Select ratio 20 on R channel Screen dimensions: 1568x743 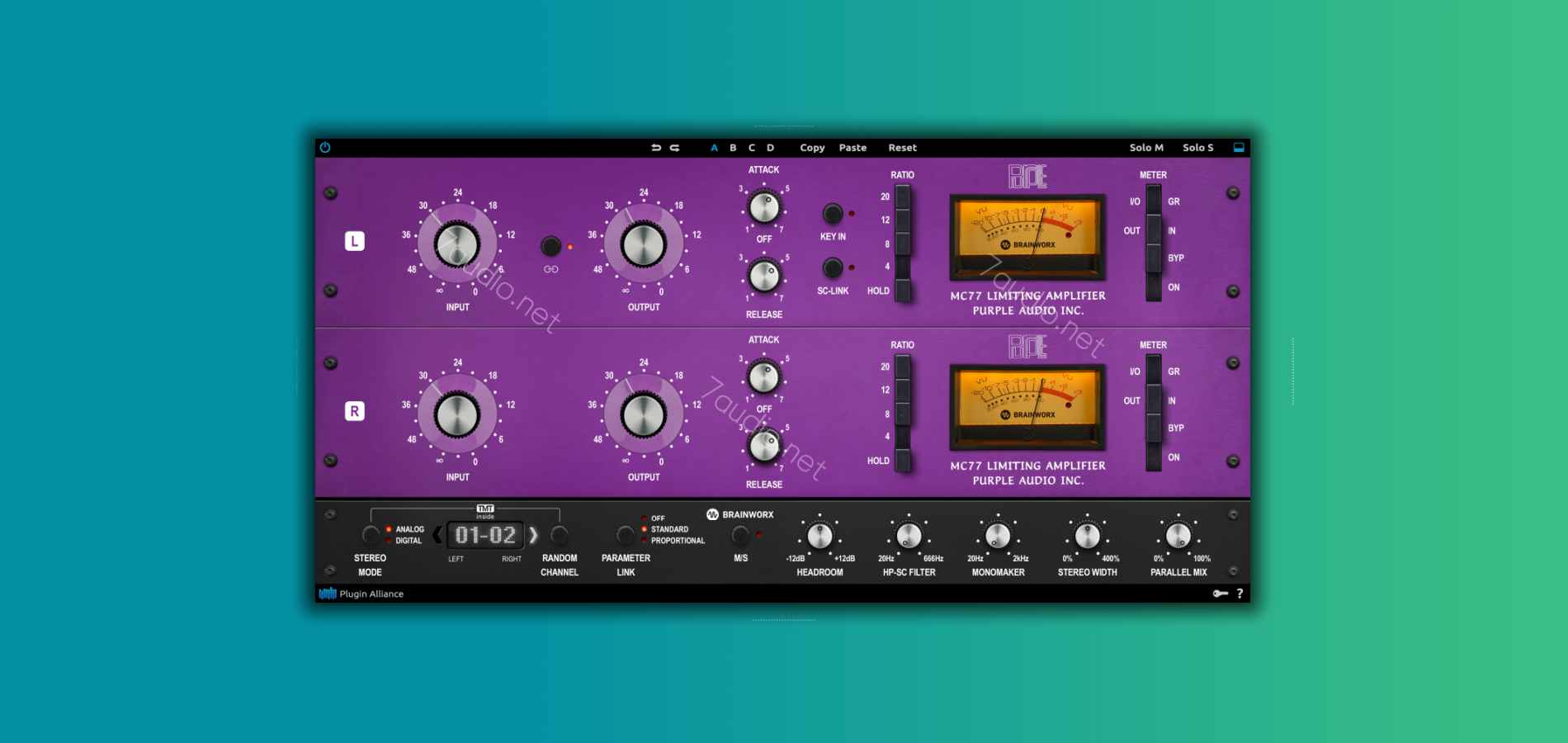click(x=903, y=367)
